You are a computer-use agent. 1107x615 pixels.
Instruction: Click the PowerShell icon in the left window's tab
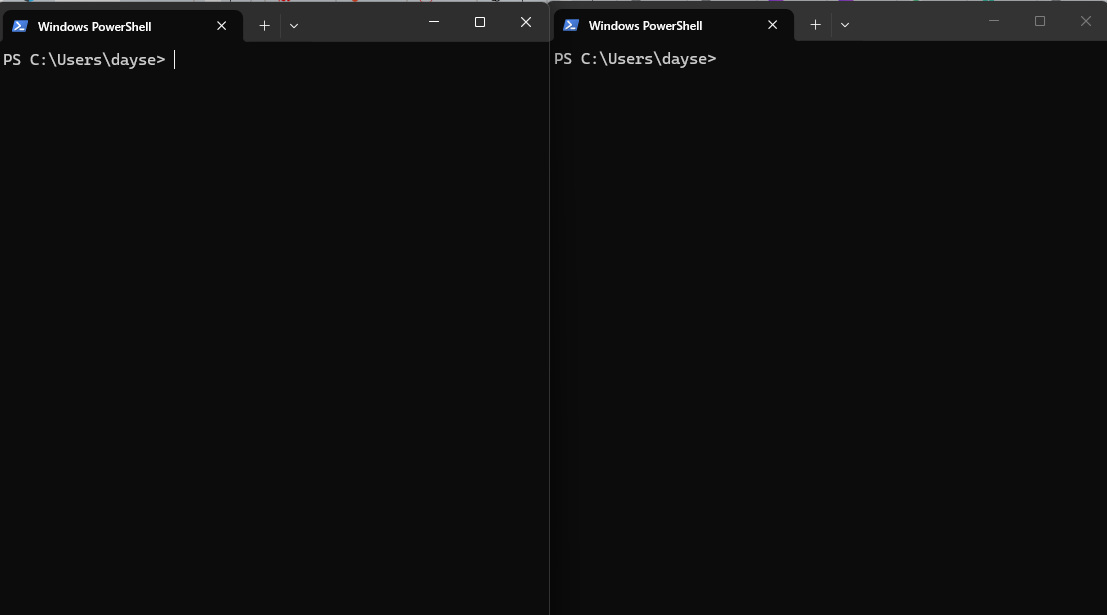20,26
